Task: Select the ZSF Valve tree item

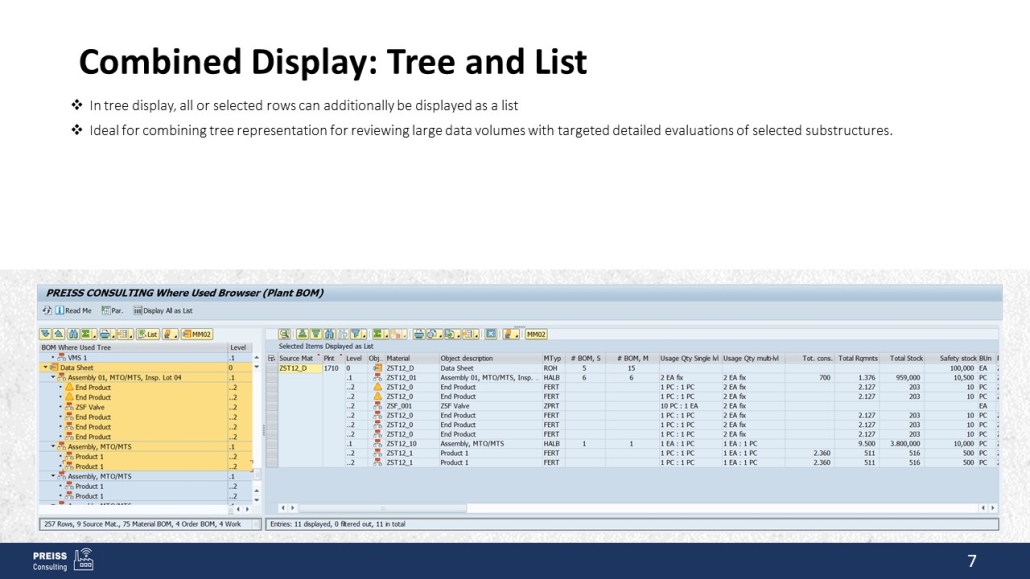Action: [x=90, y=407]
